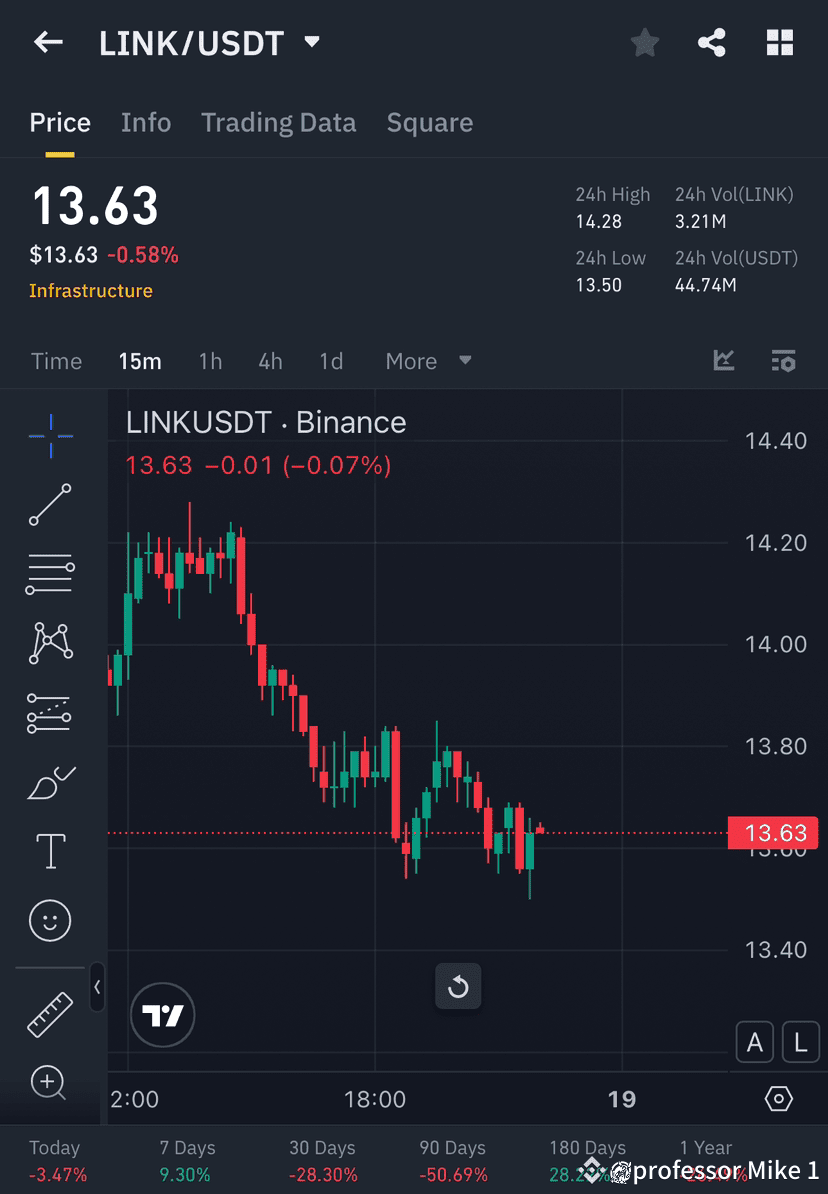The height and width of the screenshot is (1194, 828).
Task: Select the trend line drawing tool
Action: 50,505
